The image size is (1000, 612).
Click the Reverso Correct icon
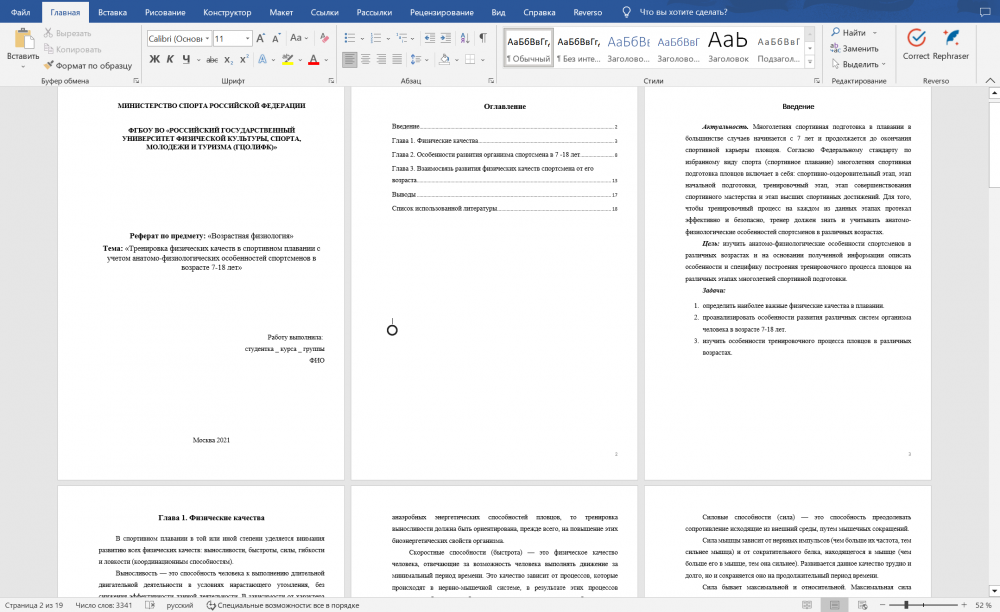click(x=916, y=38)
